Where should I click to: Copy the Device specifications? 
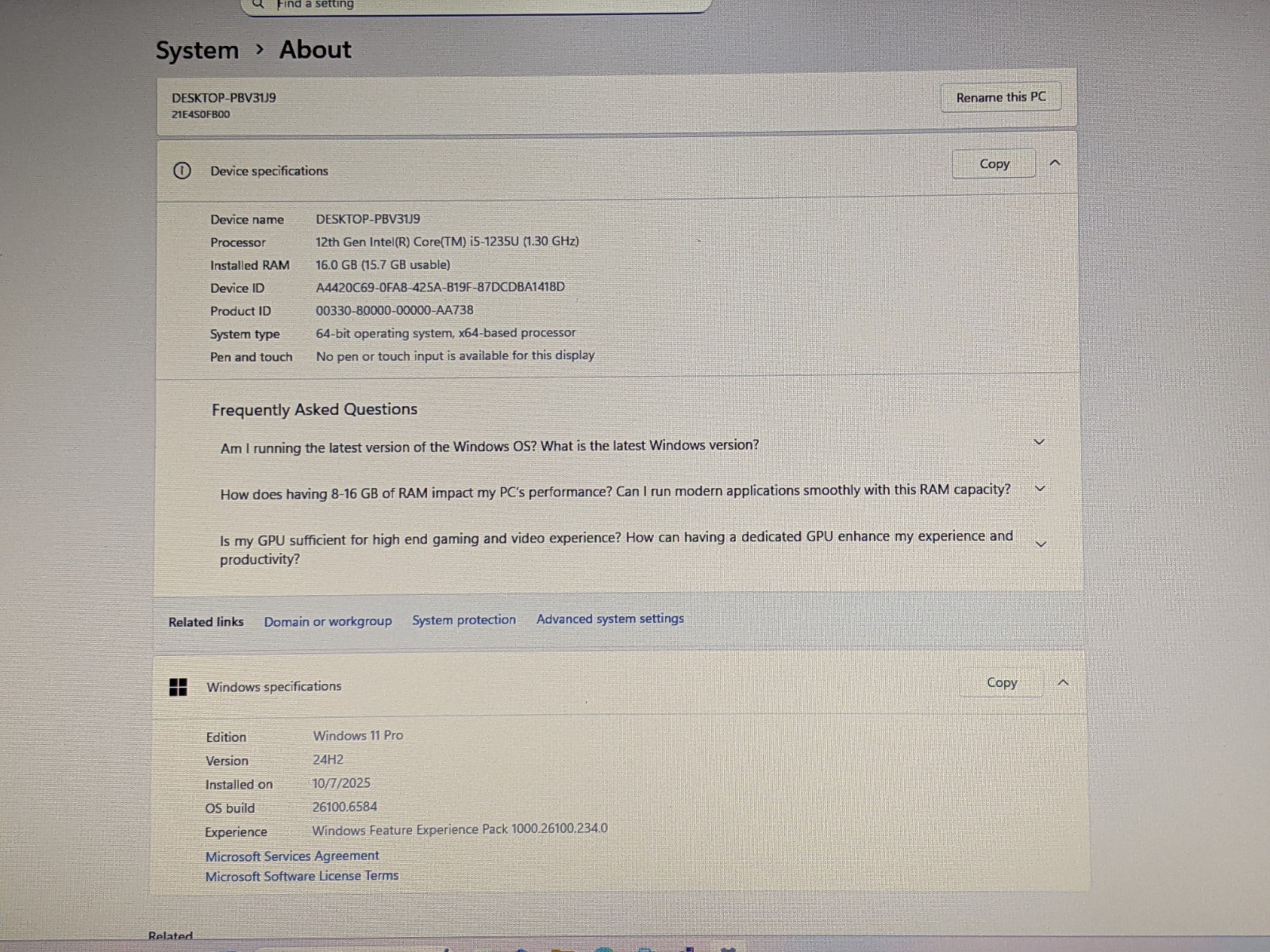click(994, 163)
